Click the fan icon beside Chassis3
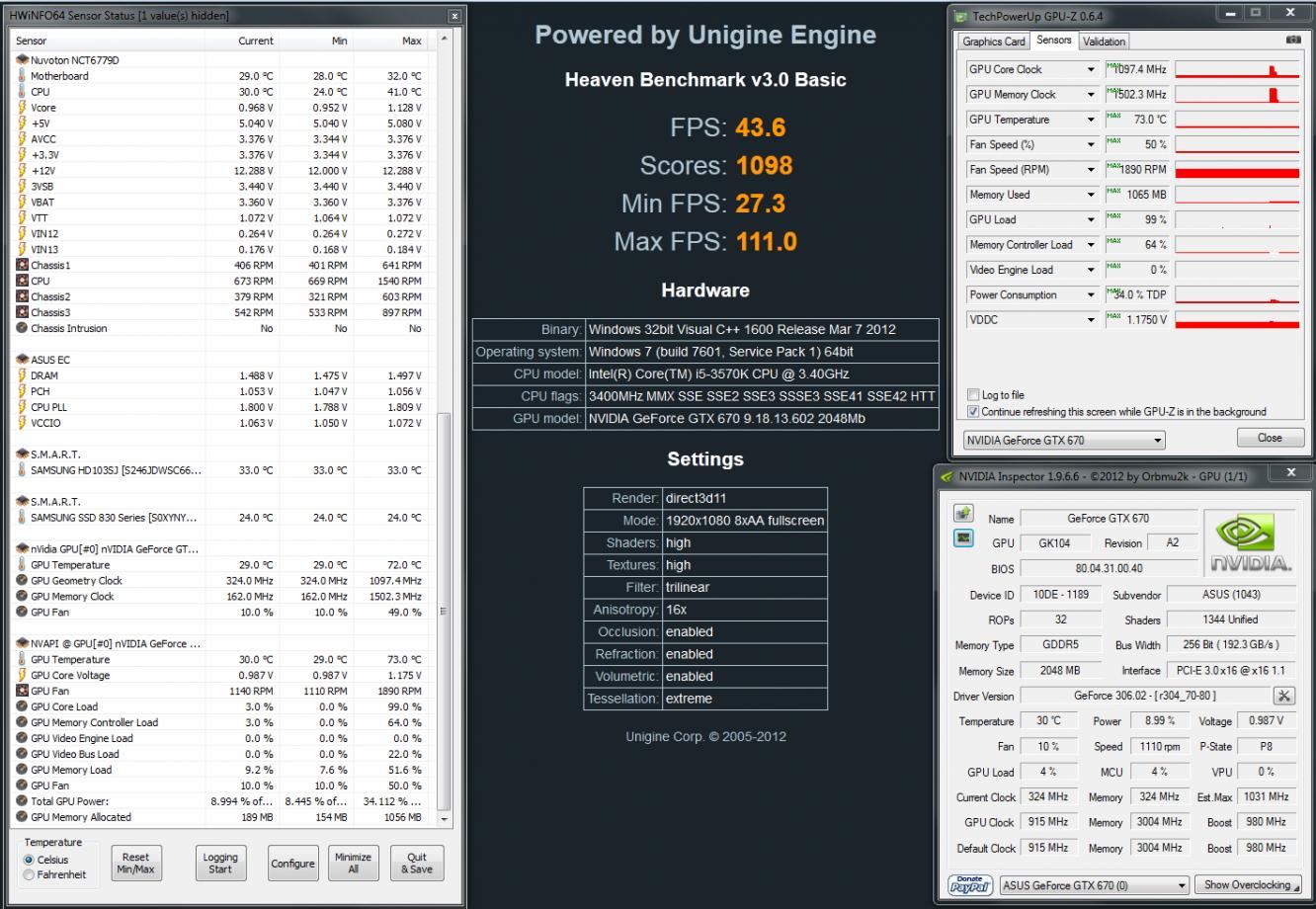The width and height of the screenshot is (1316, 909). [x=22, y=313]
